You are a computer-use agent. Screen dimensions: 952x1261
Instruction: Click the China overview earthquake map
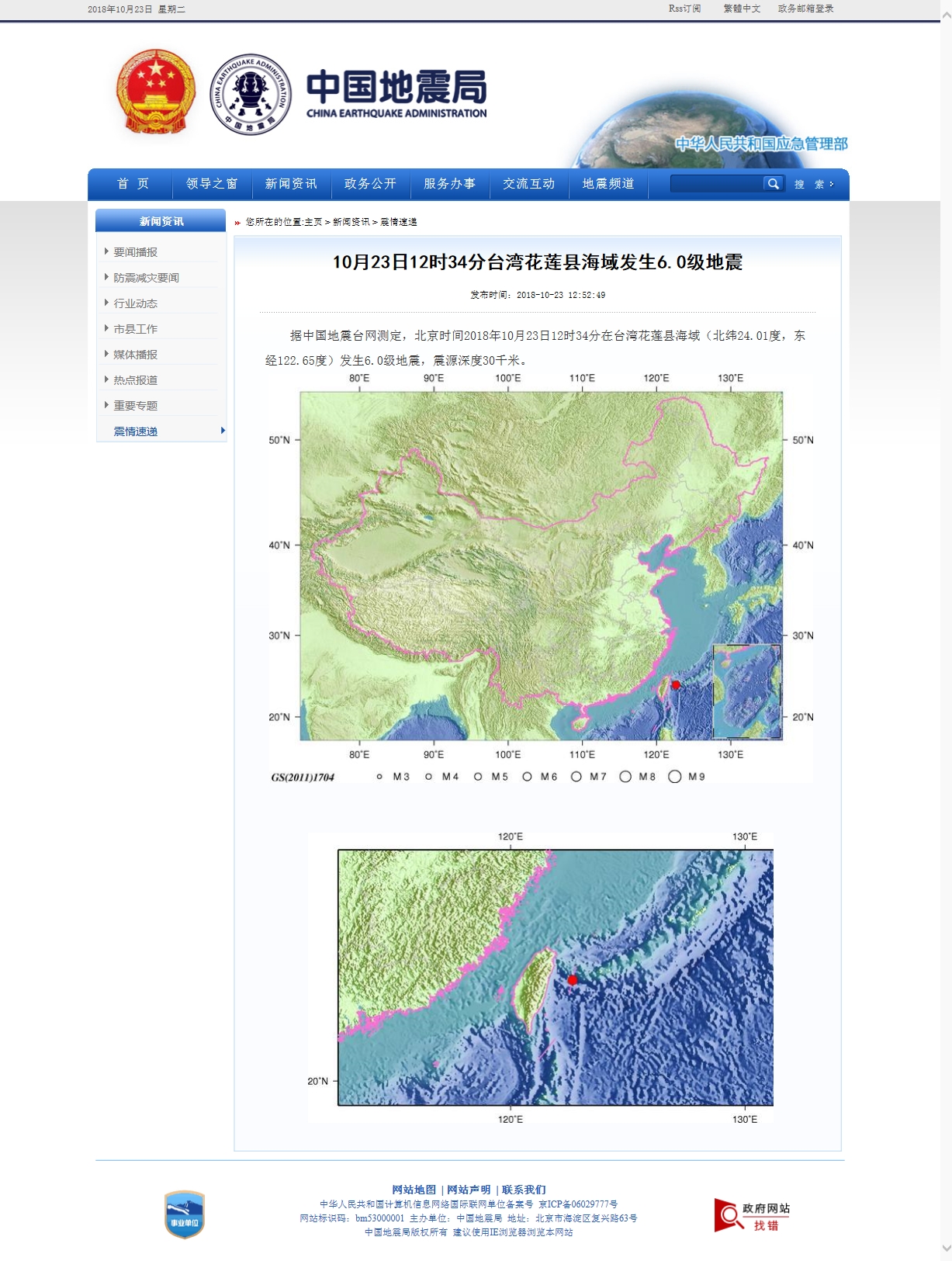pos(541,566)
